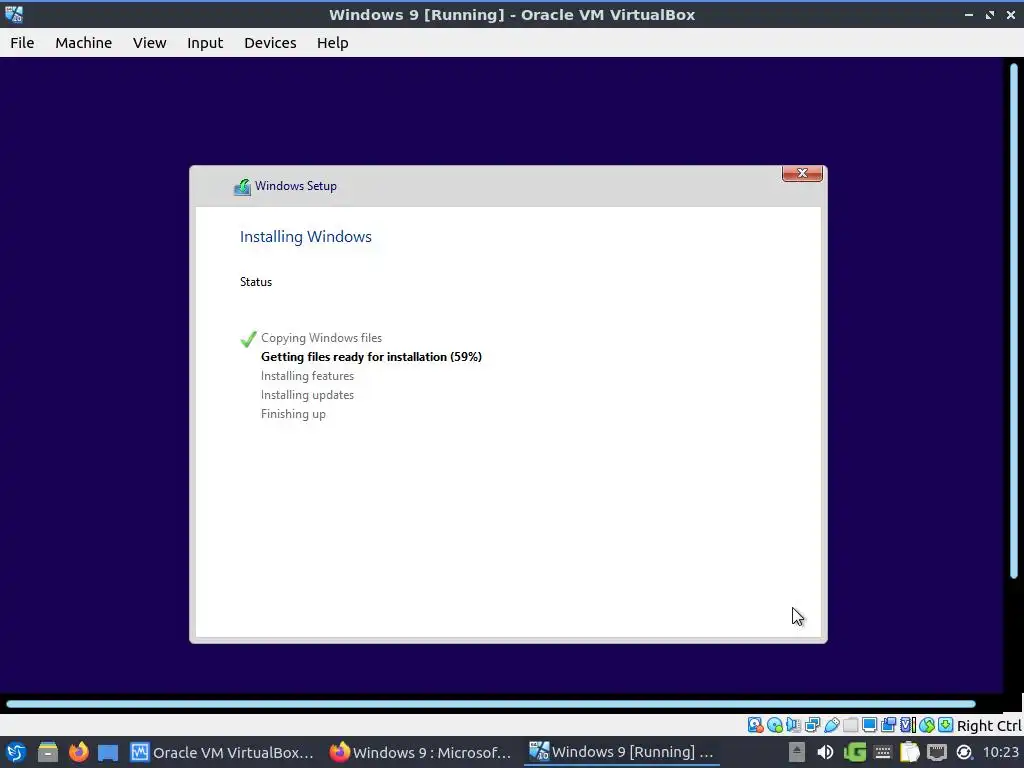Click the shared folders status icon
This screenshot has width=1024, height=768.
850,725
